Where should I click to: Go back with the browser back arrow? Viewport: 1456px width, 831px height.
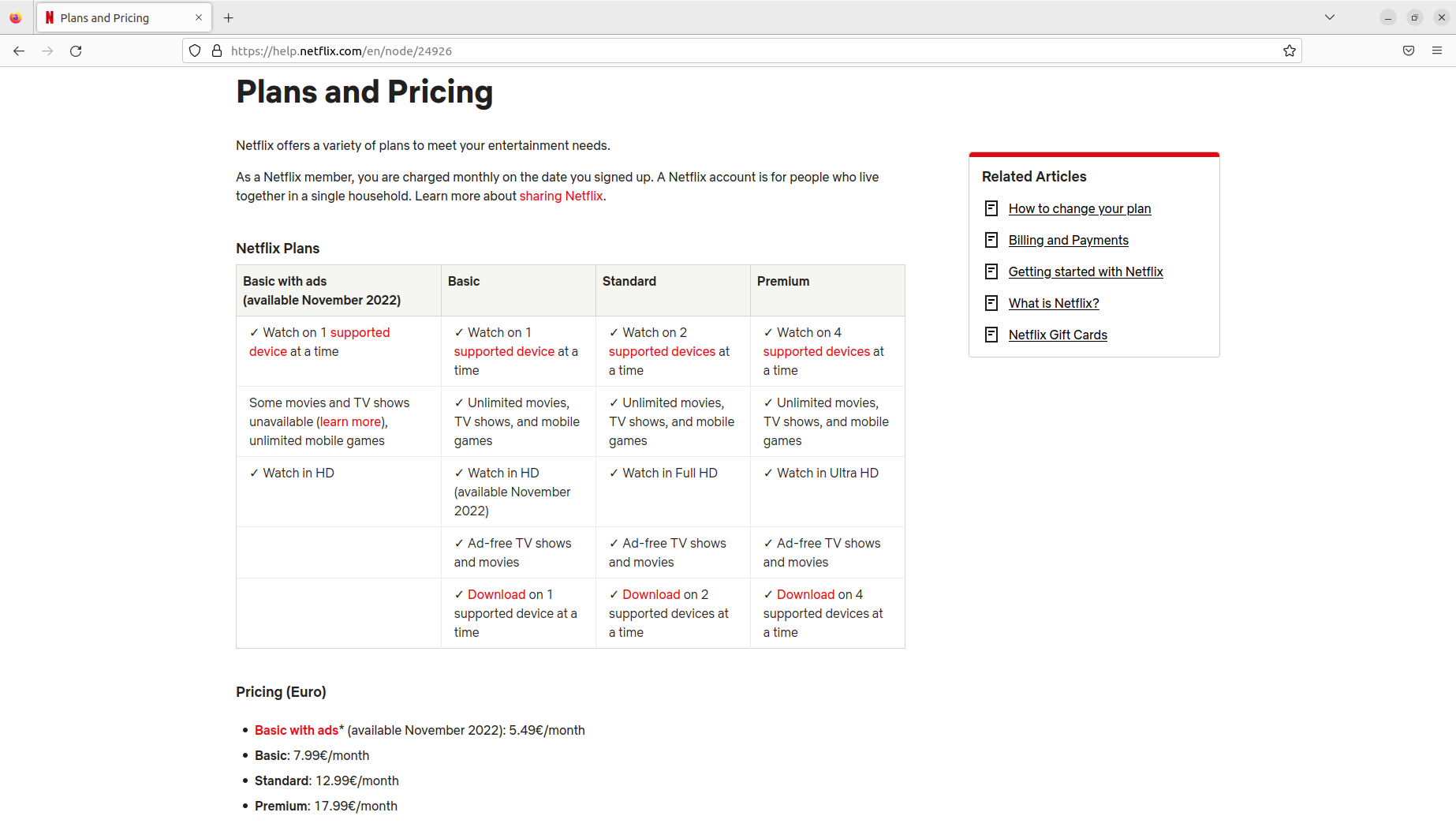(19, 51)
